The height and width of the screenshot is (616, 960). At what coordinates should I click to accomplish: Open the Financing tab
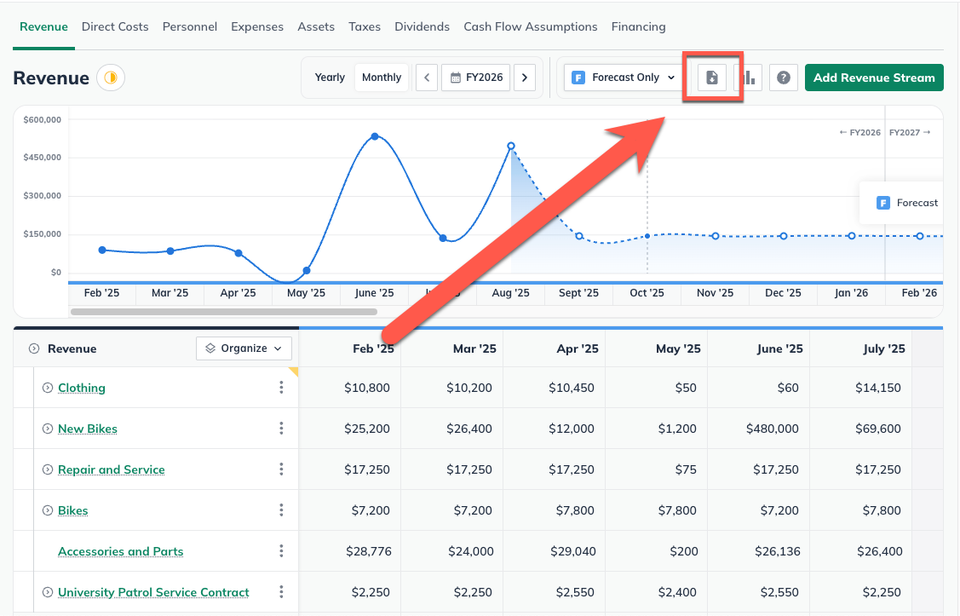tap(639, 27)
